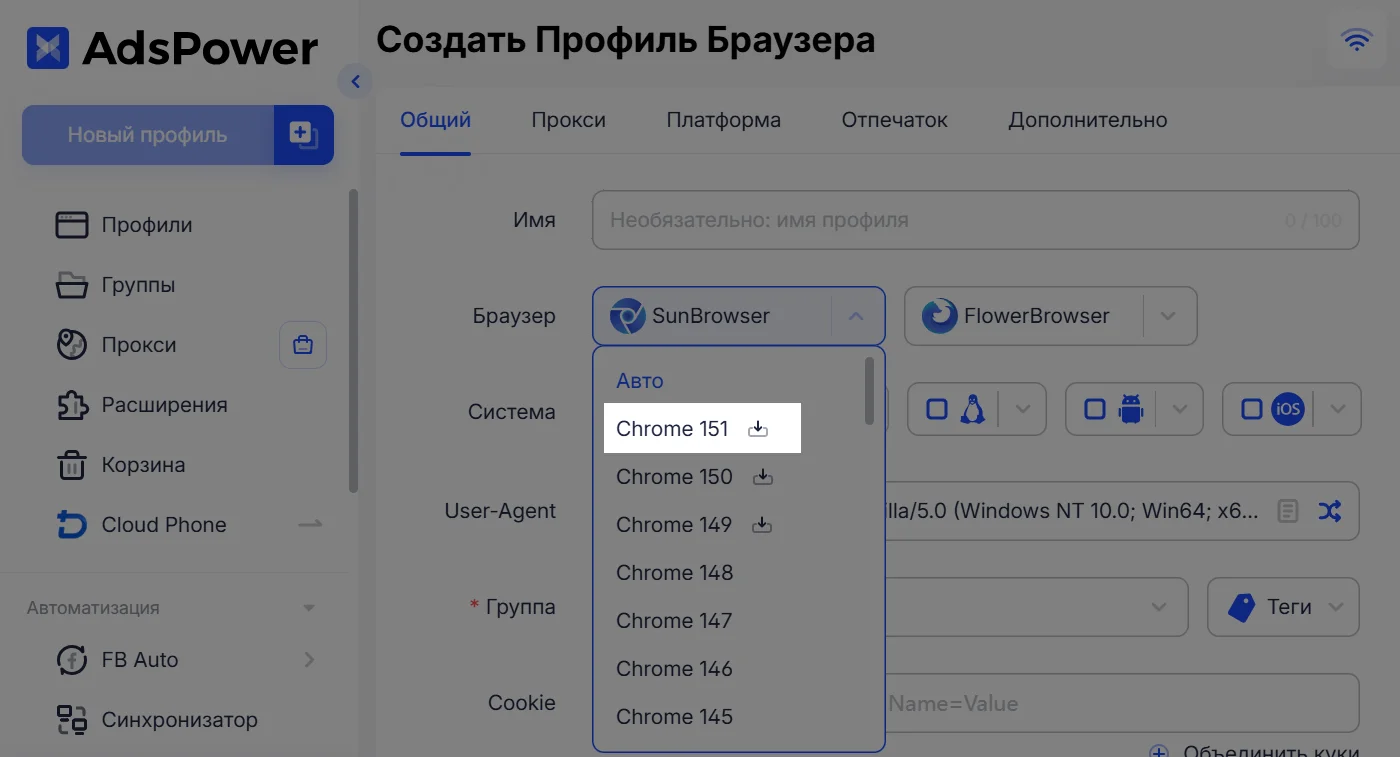
Task: Focus the Cookie input field
Action: click(x=1122, y=703)
